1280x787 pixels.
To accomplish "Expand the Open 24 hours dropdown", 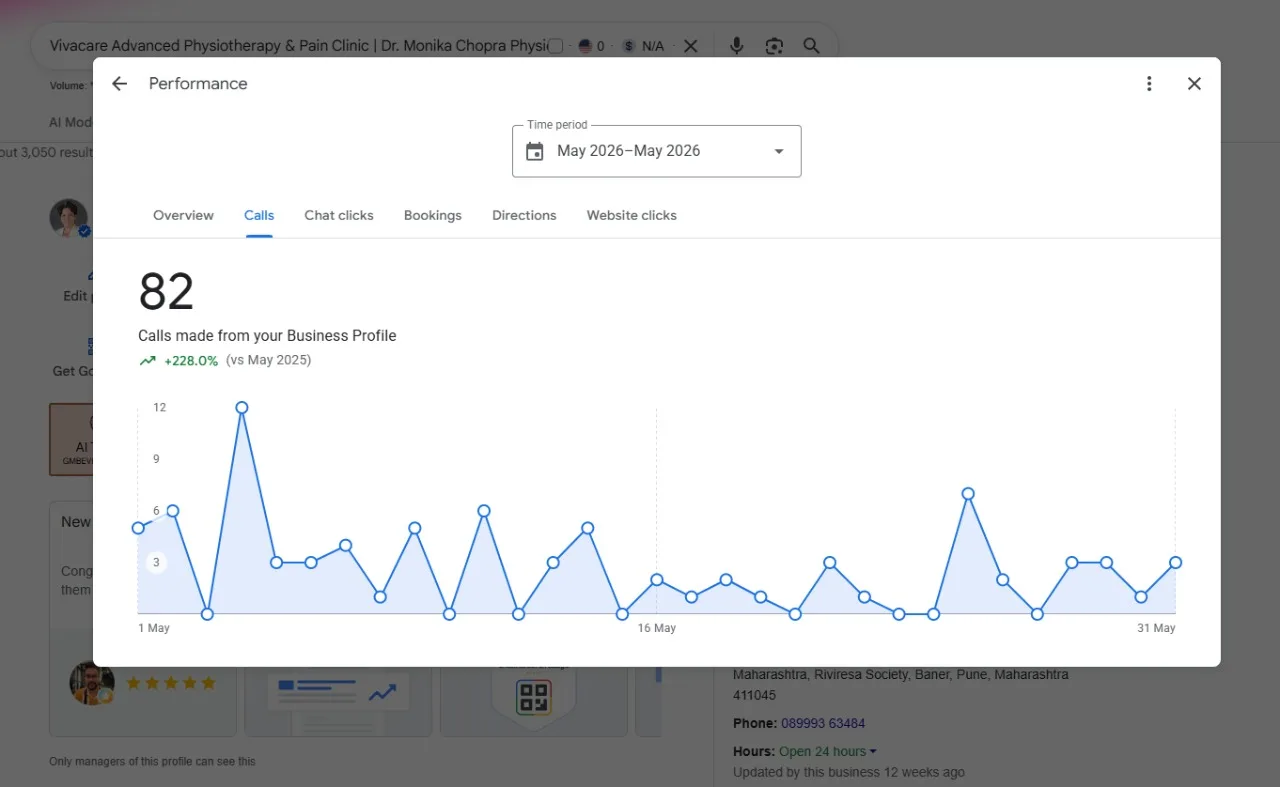I will pos(873,752).
